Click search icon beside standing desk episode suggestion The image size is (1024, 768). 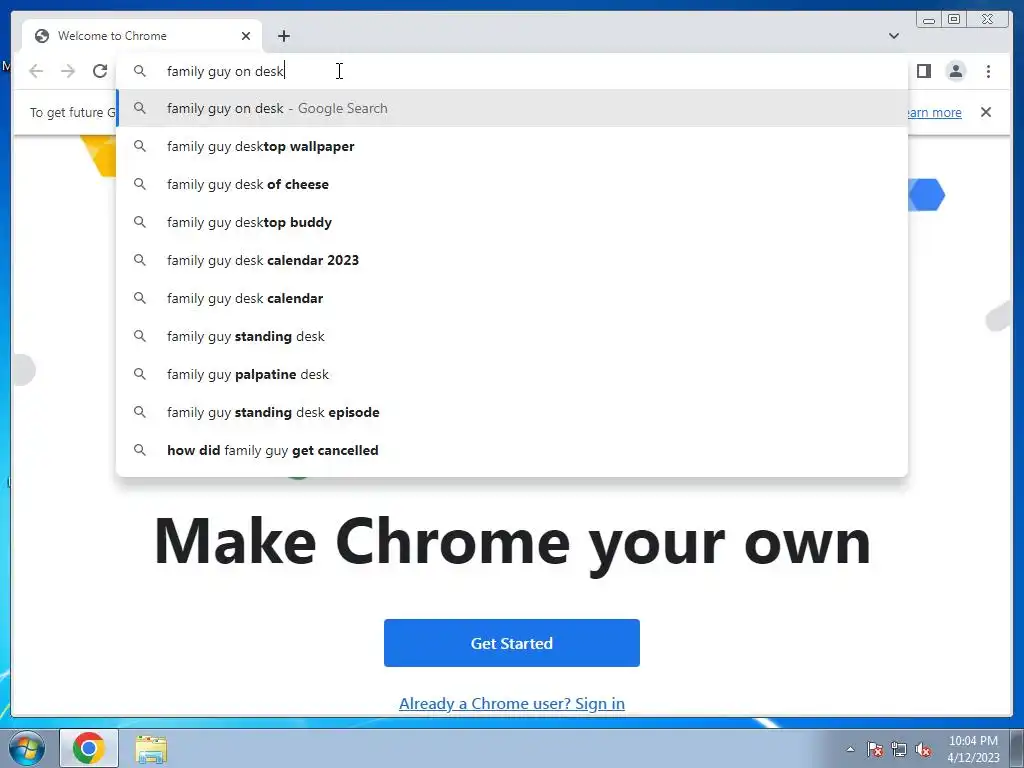[x=140, y=412]
